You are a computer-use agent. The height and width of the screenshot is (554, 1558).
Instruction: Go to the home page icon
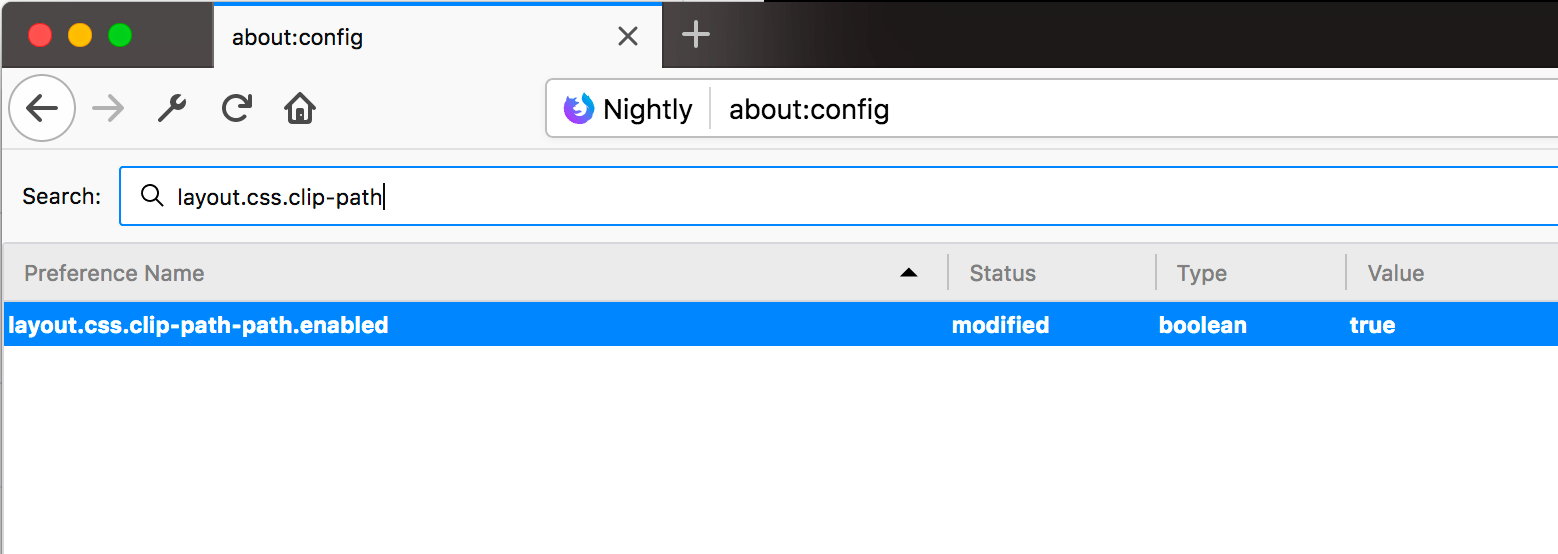300,108
